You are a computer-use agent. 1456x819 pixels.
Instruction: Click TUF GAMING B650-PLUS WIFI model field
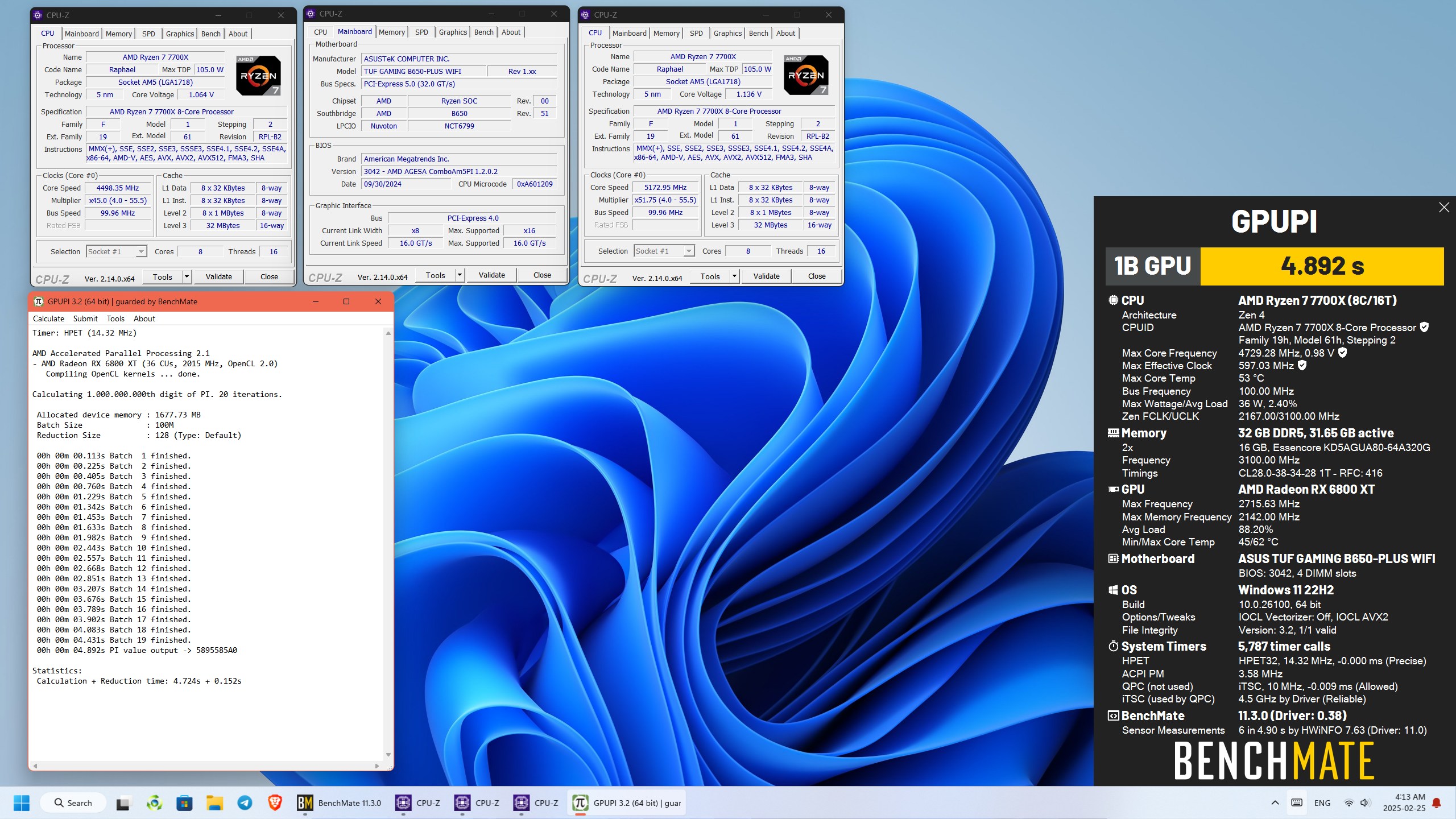pos(424,72)
